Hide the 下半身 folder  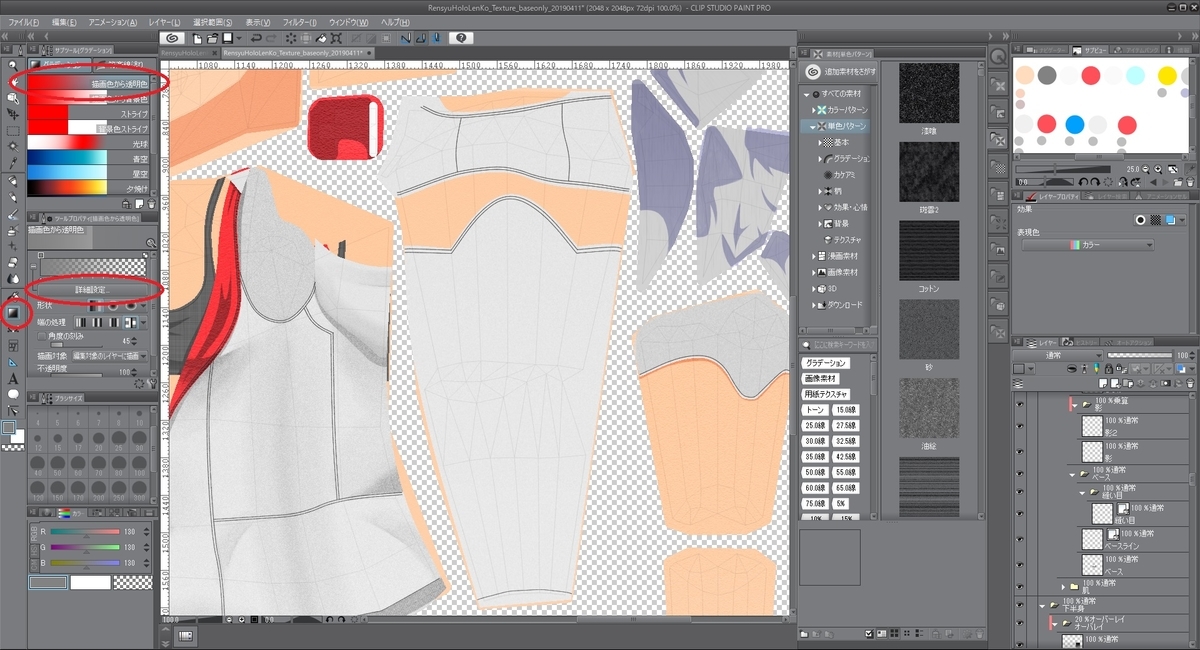click(1021, 605)
